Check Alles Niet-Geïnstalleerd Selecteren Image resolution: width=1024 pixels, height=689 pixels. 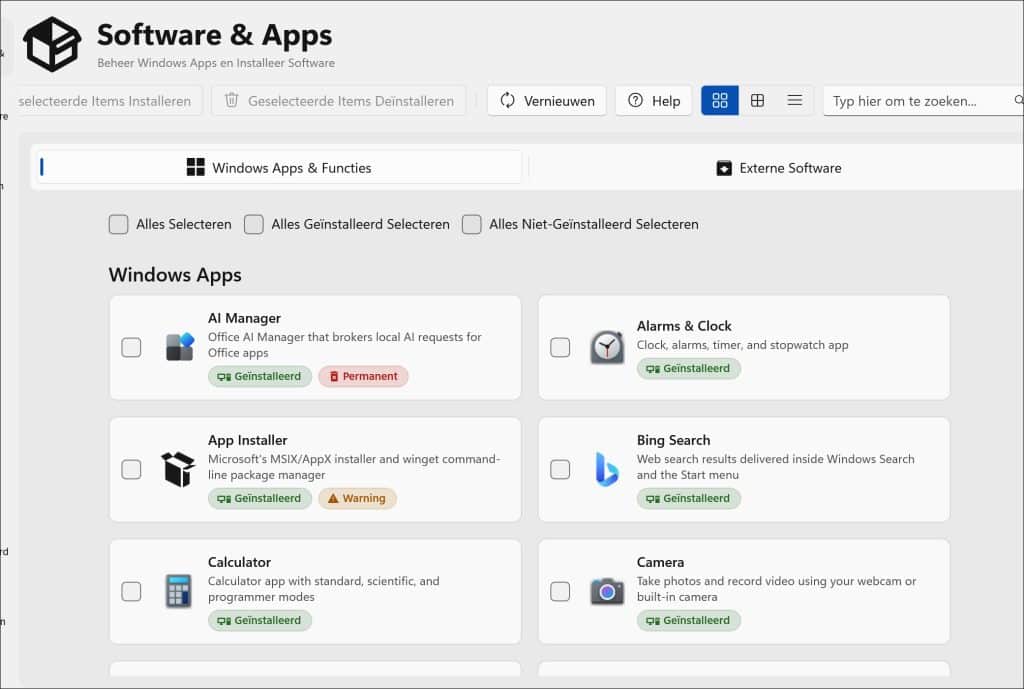tap(472, 224)
